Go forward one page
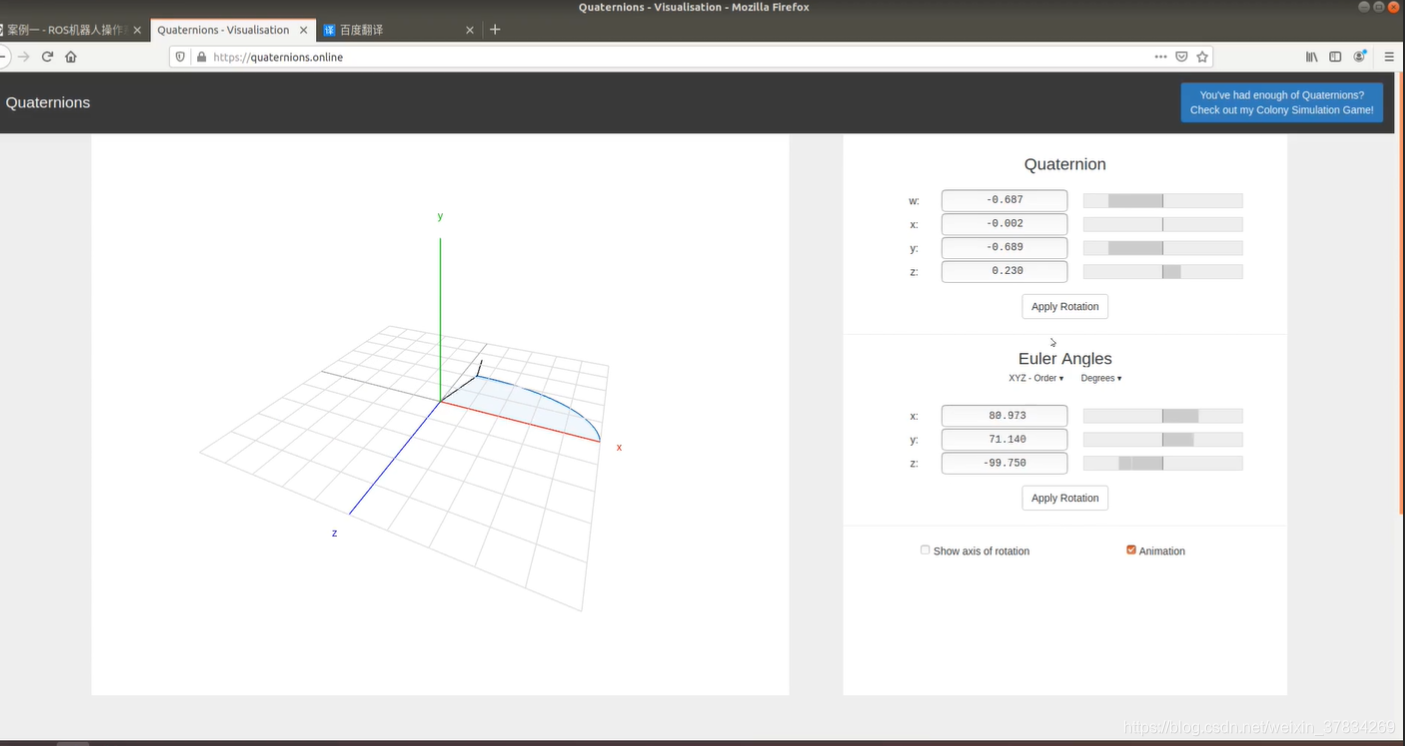Viewport: 1405px width, 746px height. pos(24,57)
